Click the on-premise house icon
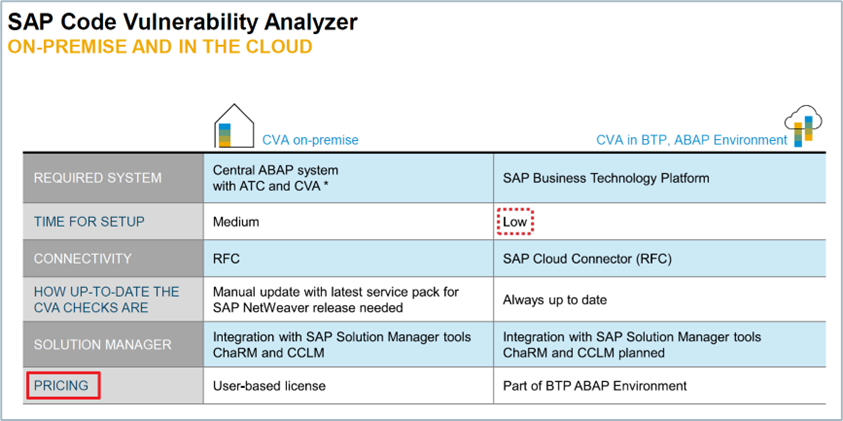The image size is (843, 421). (x=230, y=126)
